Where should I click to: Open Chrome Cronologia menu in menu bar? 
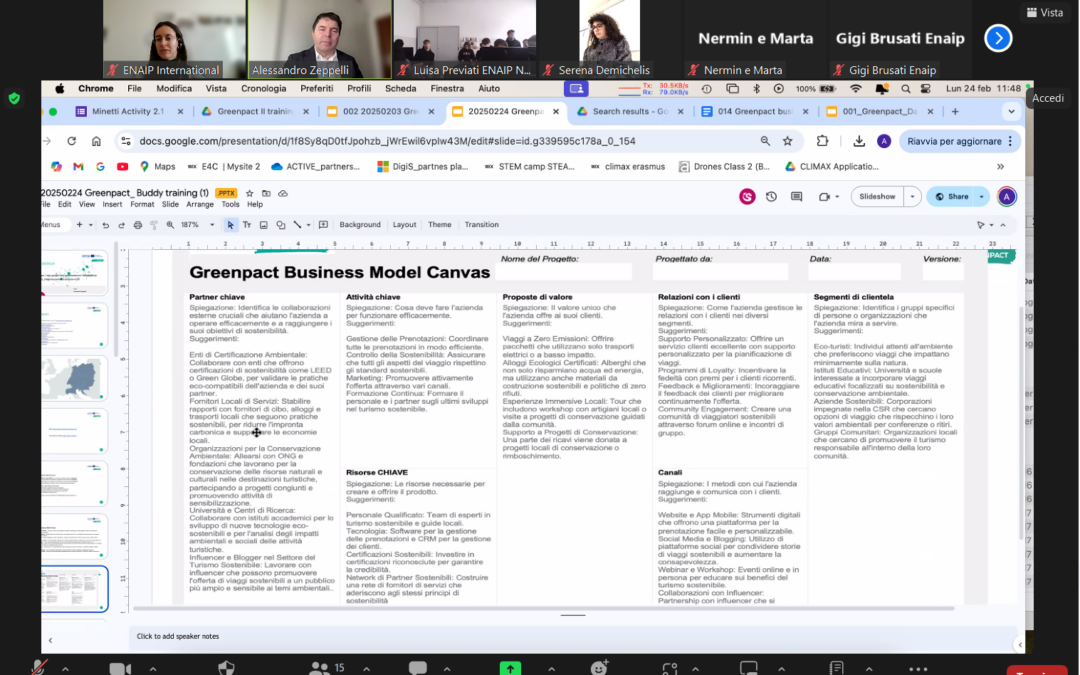point(263,89)
